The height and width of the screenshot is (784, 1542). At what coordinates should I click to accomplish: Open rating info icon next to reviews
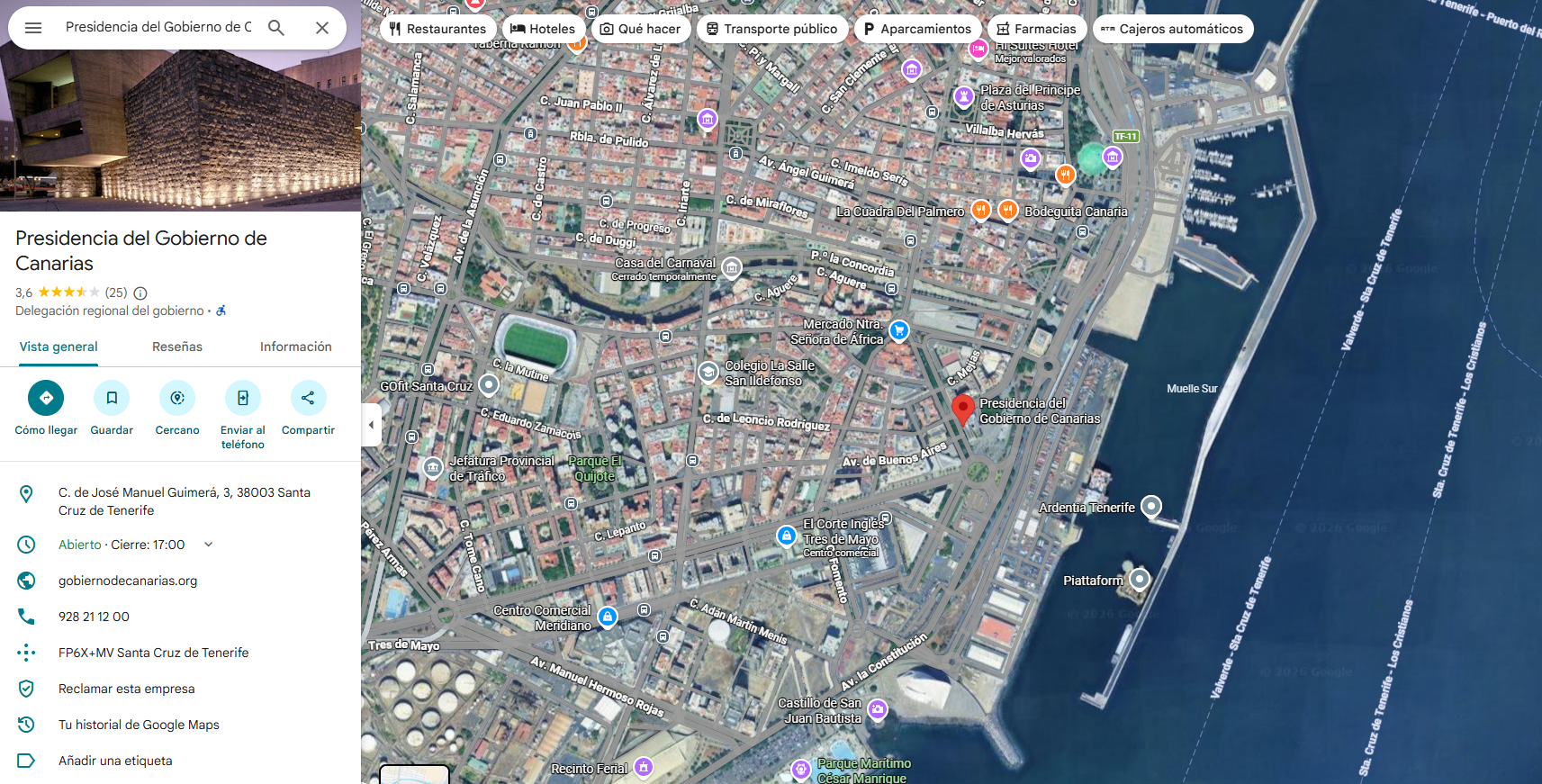click(140, 293)
